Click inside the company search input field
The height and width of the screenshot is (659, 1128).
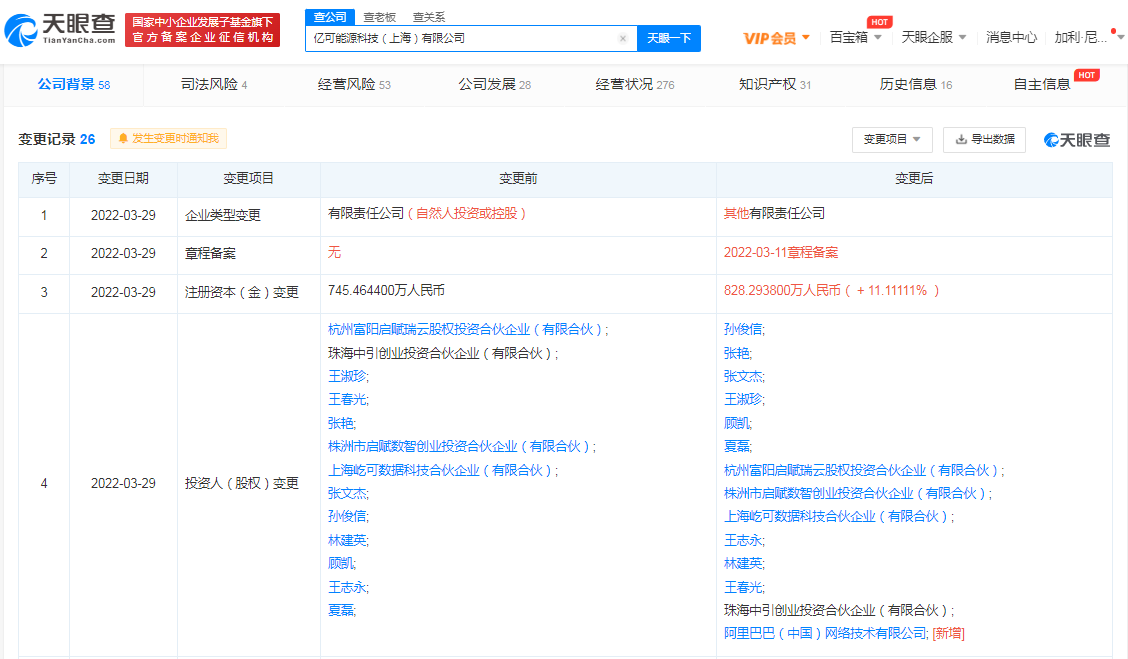[x=470, y=37]
